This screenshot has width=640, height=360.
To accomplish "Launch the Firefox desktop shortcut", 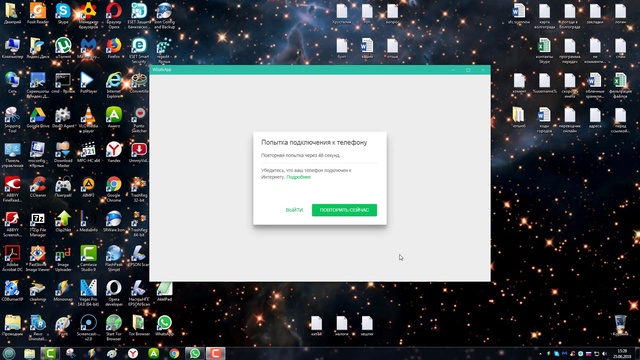I will click(113, 49).
